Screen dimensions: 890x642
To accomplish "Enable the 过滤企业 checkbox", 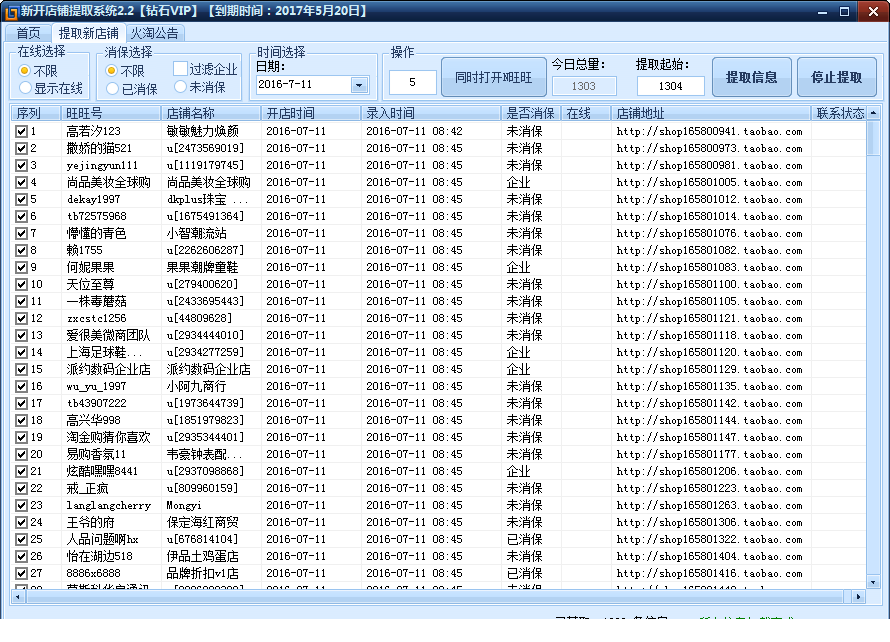I will pos(180,69).
